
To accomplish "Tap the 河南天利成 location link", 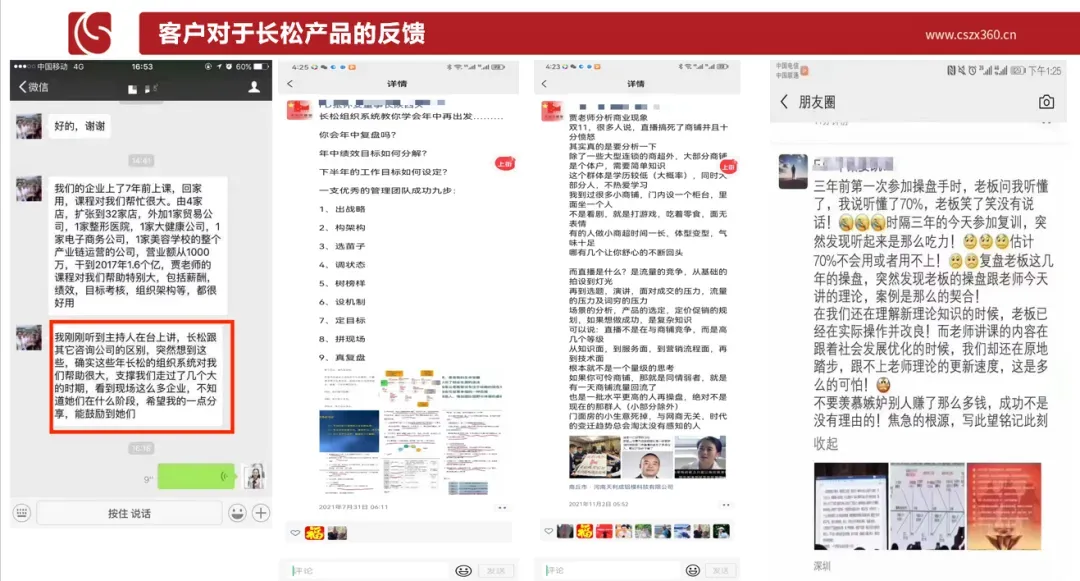I will point(621,487).
